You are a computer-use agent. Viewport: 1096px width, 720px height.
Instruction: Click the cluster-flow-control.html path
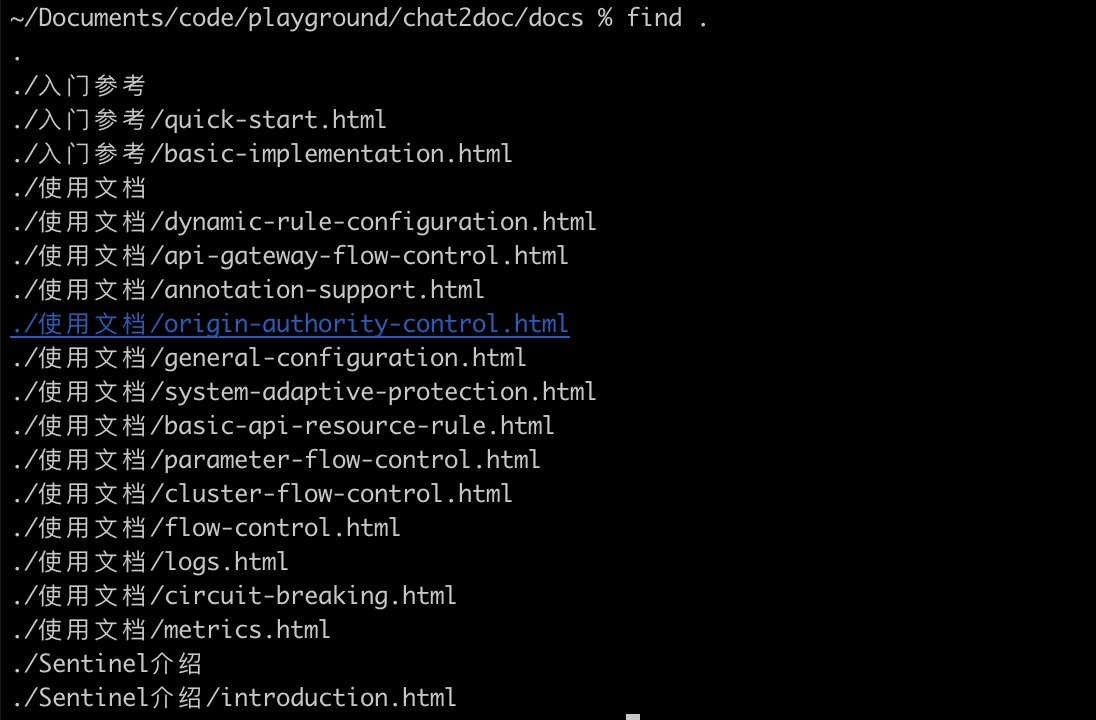pyautogui.click(x=263, y=494)
